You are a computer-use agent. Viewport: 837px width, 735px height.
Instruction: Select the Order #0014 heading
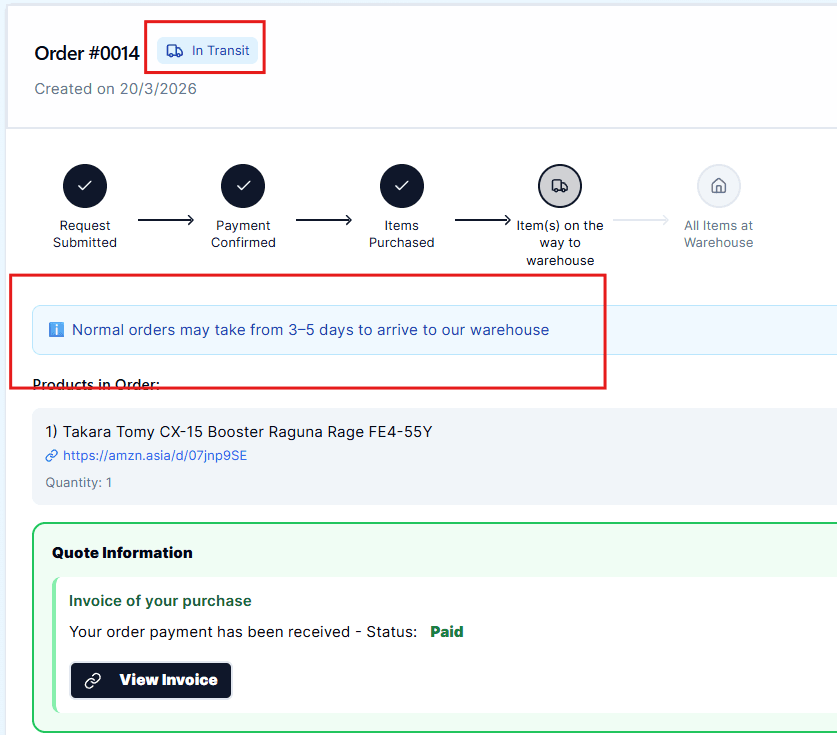87,54
